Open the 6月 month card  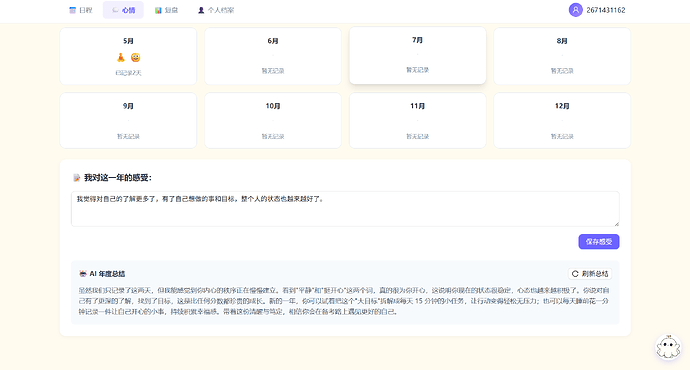[x=273, y=56]
